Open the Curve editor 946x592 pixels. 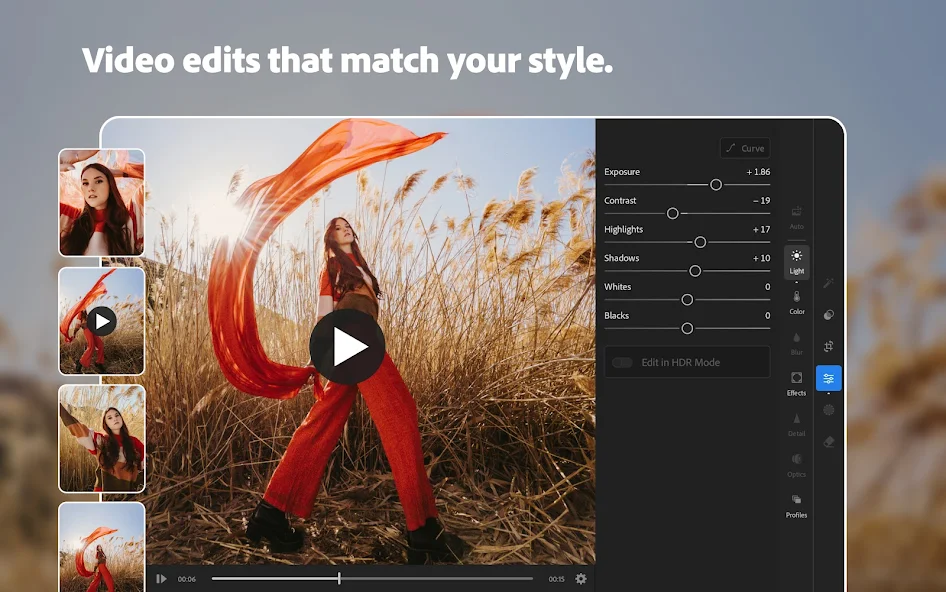(745, 147)
